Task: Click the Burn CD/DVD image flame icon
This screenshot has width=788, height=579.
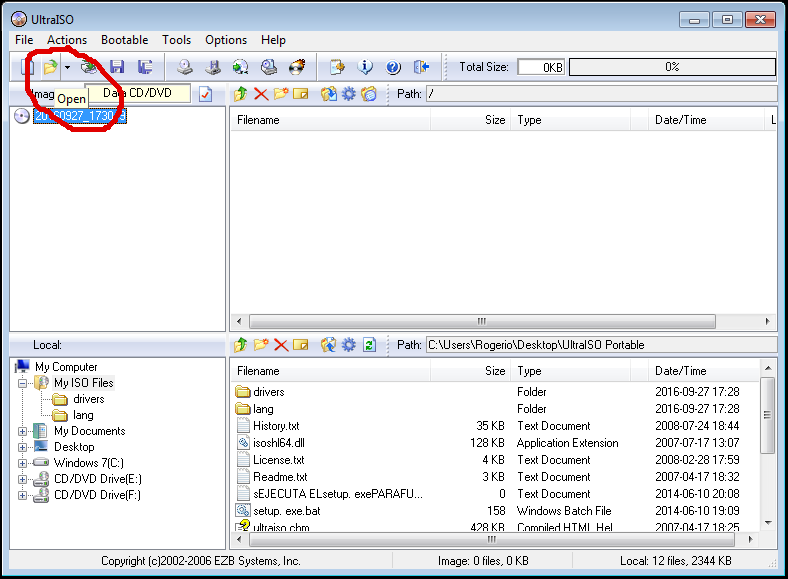Action: (297, 67)
